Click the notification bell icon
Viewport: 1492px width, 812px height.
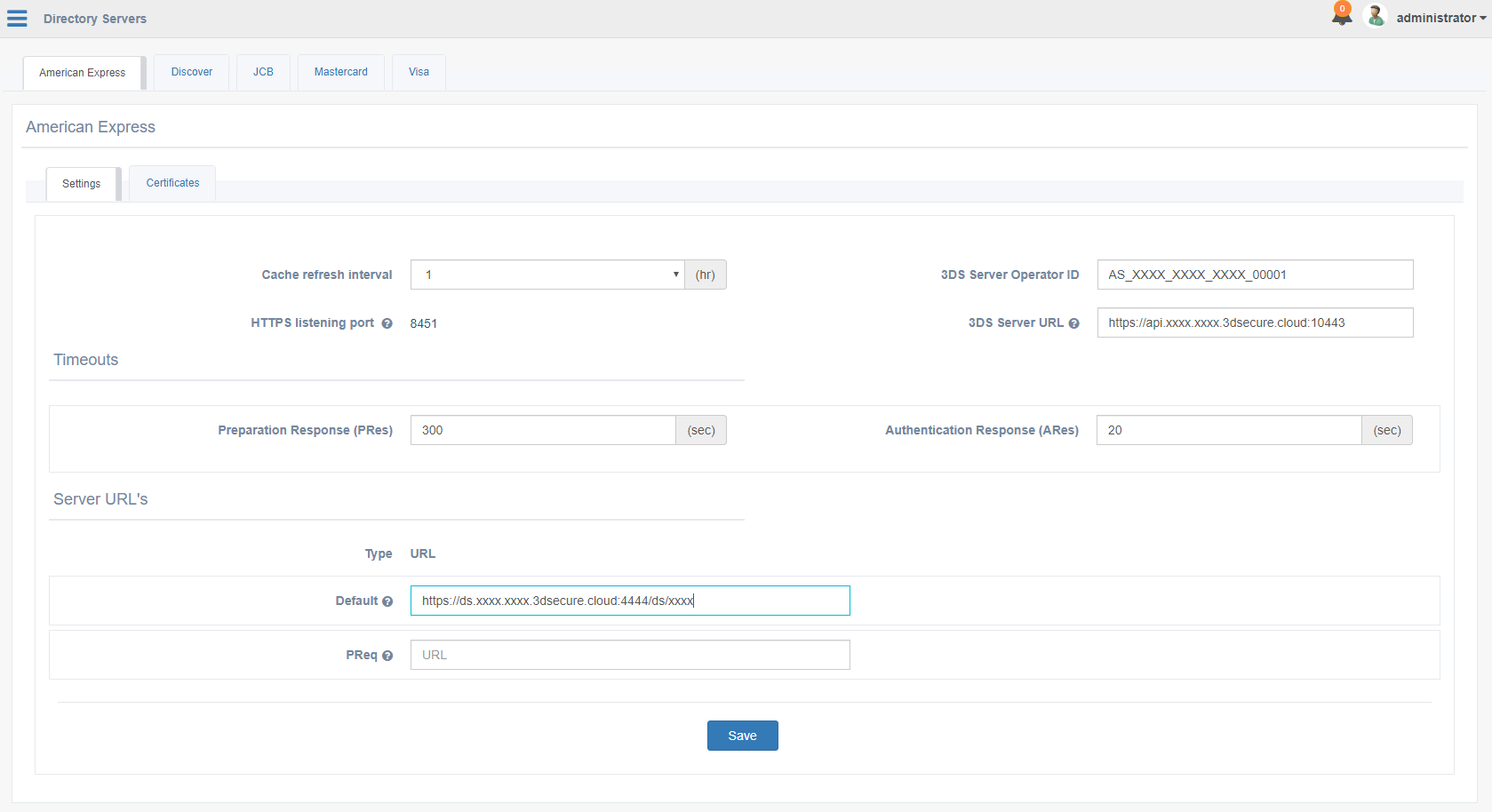1341,15
